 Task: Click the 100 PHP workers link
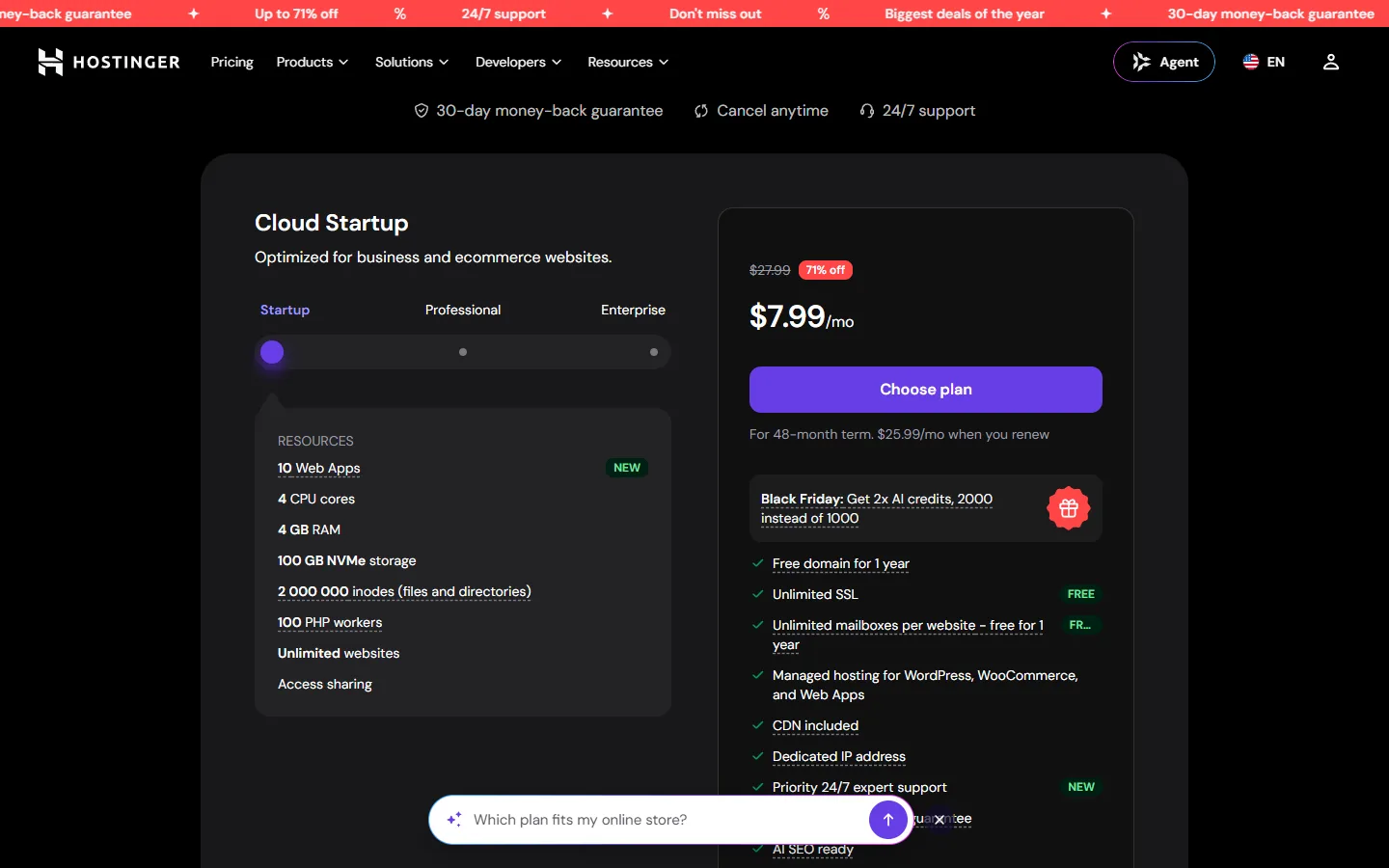(x=330, y=623)
